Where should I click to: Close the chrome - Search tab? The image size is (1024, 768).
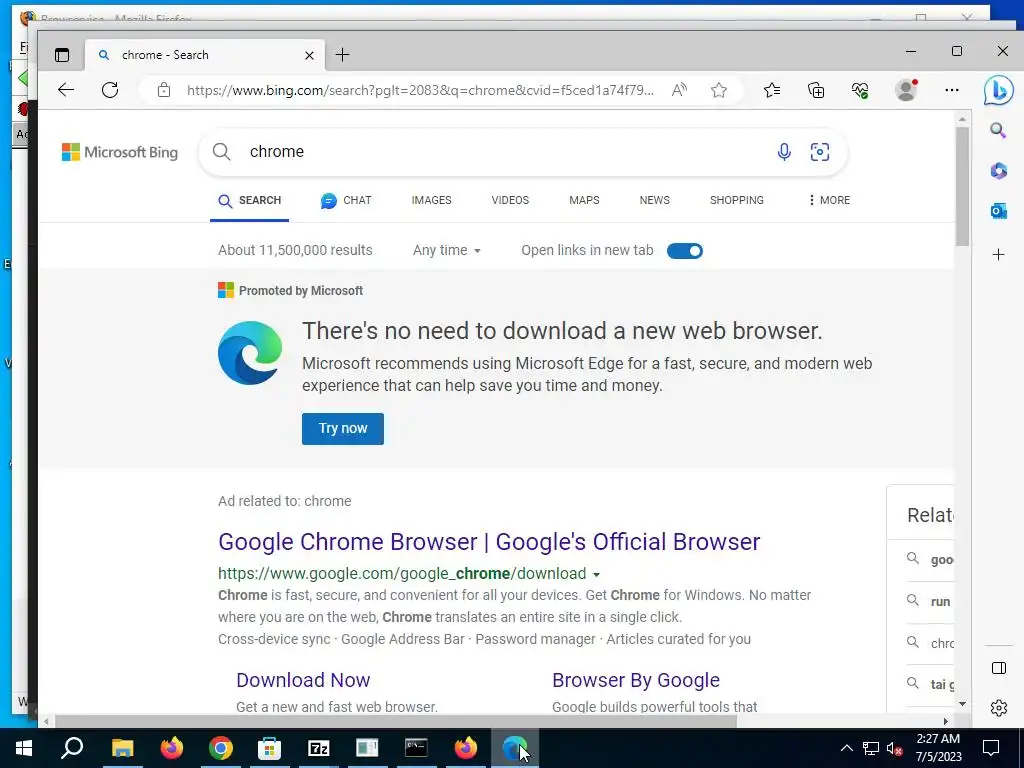310,56
